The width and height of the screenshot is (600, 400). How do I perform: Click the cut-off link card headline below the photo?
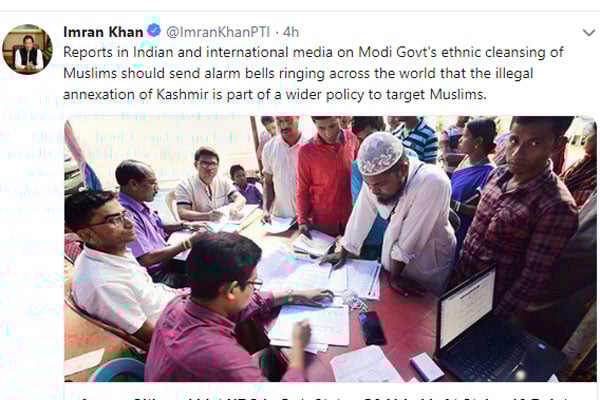pyautogui.click(x=323, y=397)
